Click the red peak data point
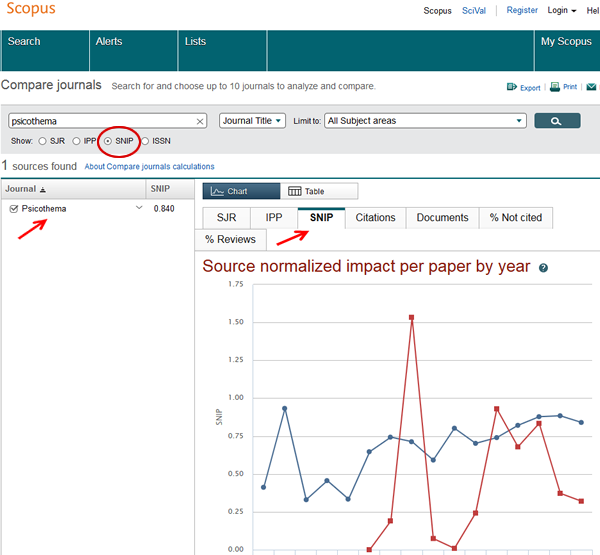The image size is (600, 555). click(x=412, y=318)
